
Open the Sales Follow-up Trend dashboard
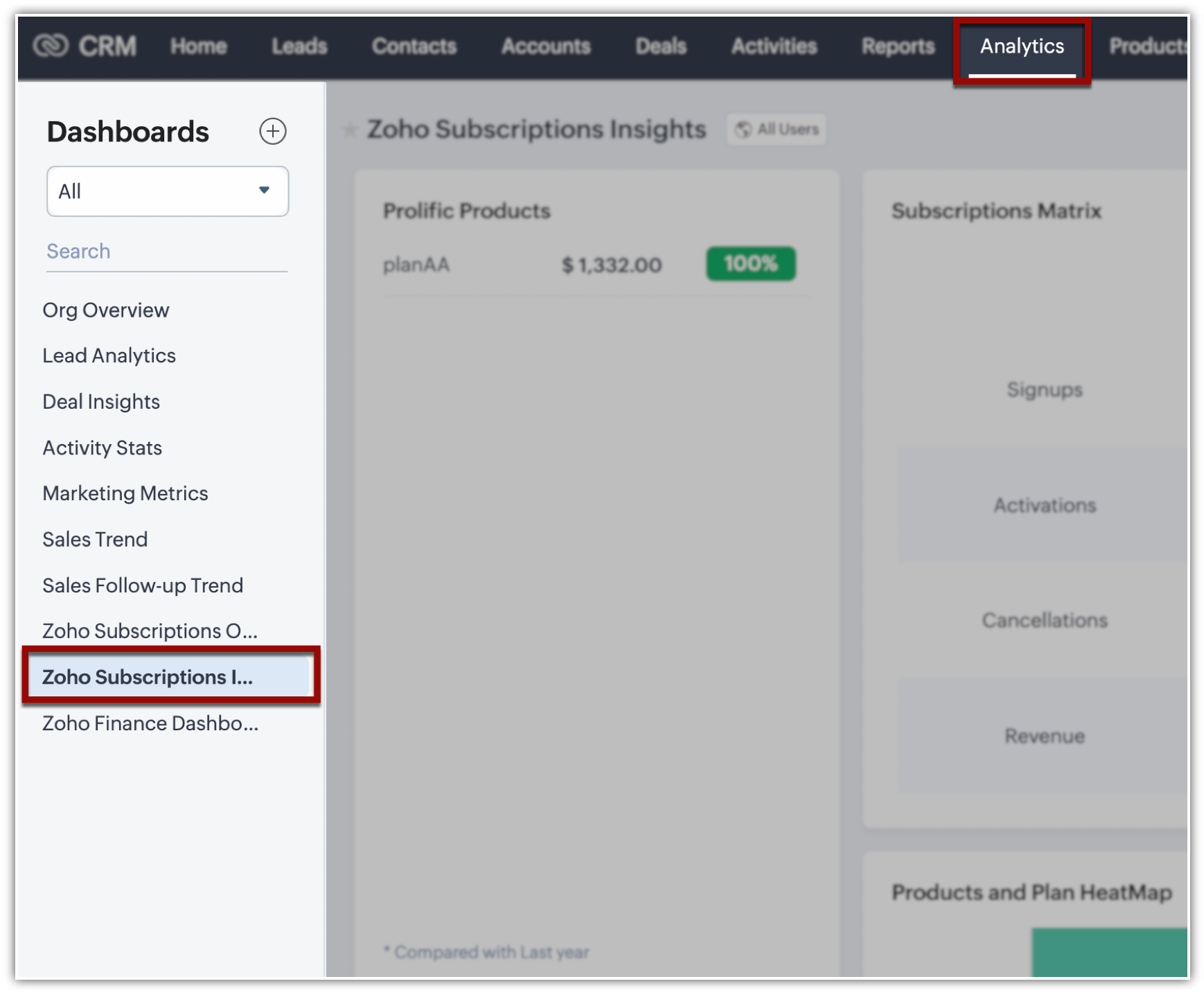tap(143, 585)
